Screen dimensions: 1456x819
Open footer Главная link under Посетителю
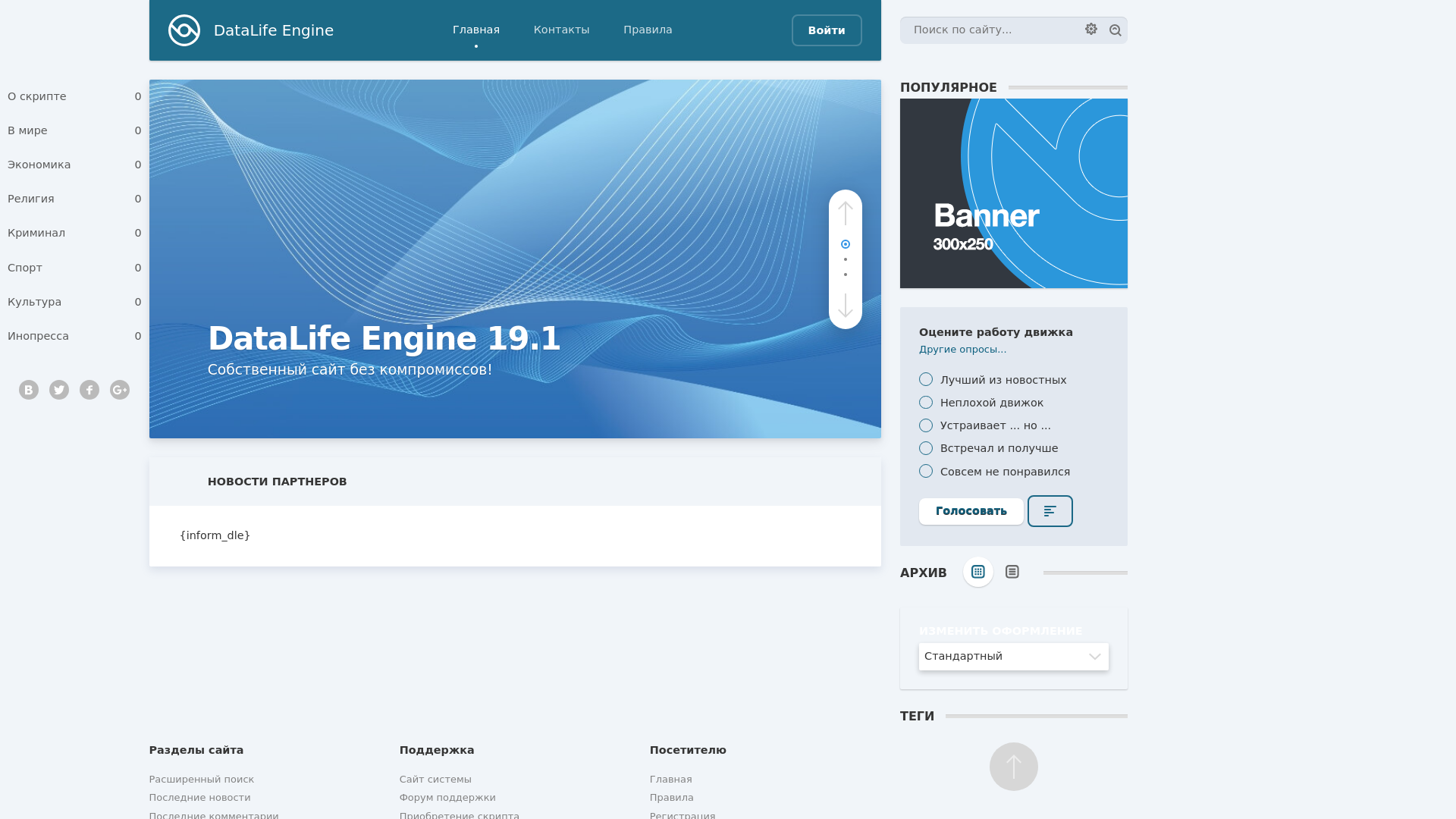[671, 780]
